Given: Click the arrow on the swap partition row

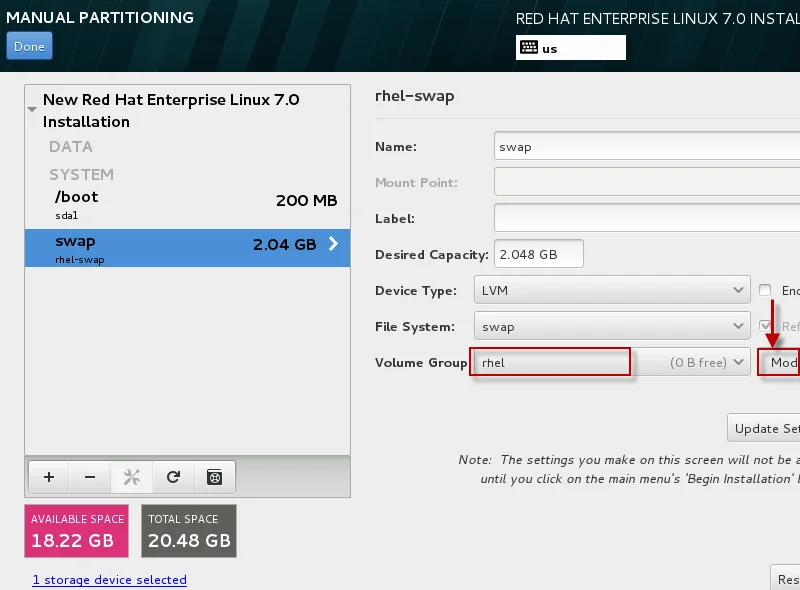Looking at the screenshot, I should pyautogui.click(x=333, y=244).
